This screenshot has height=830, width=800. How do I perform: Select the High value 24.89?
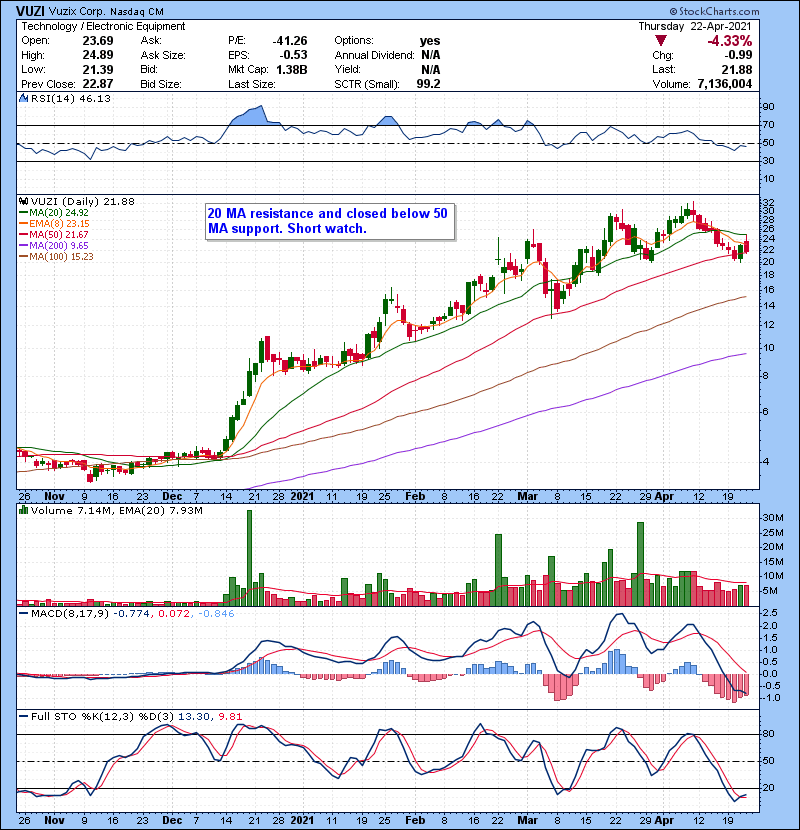(98, 55)
